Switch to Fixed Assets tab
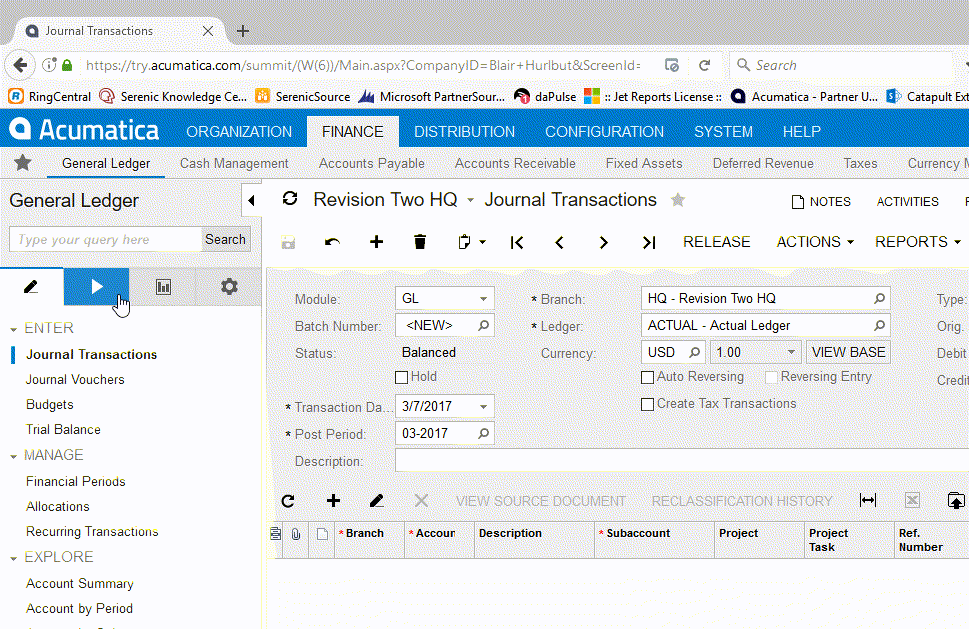The height and width of the screenshot is (629, 969). click(644, 163)
